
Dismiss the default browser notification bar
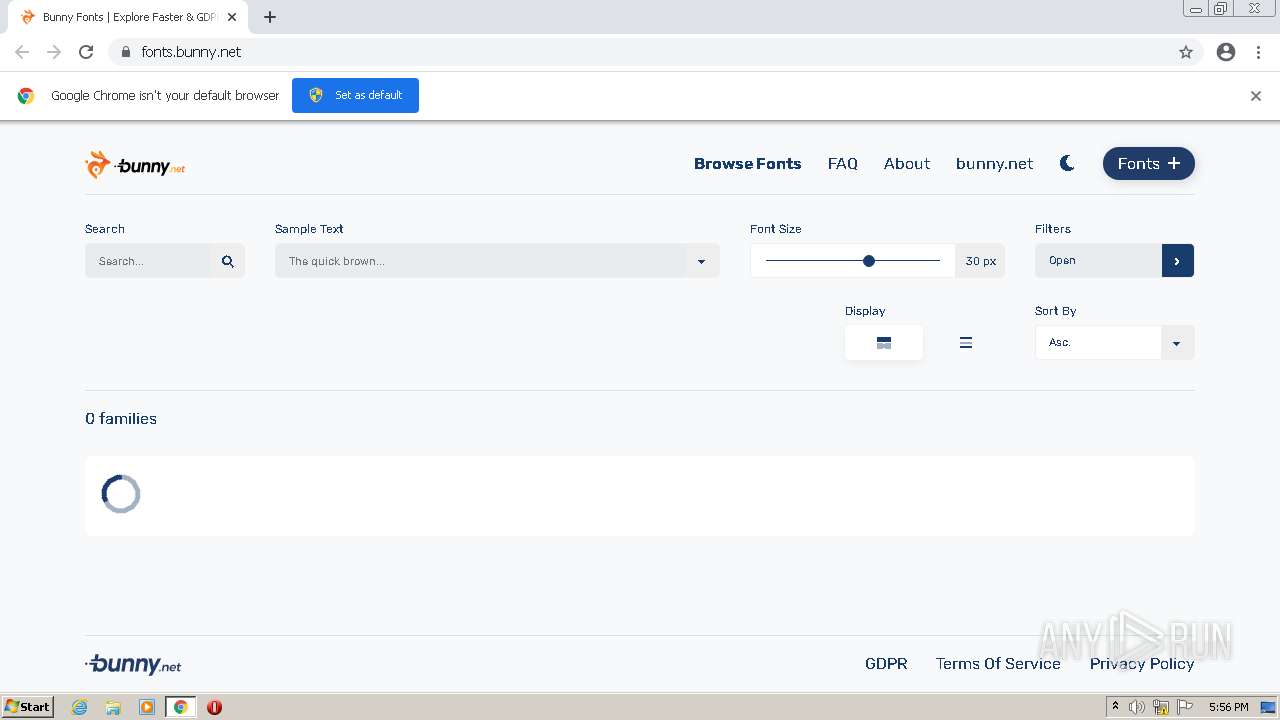coord(1256,96)
